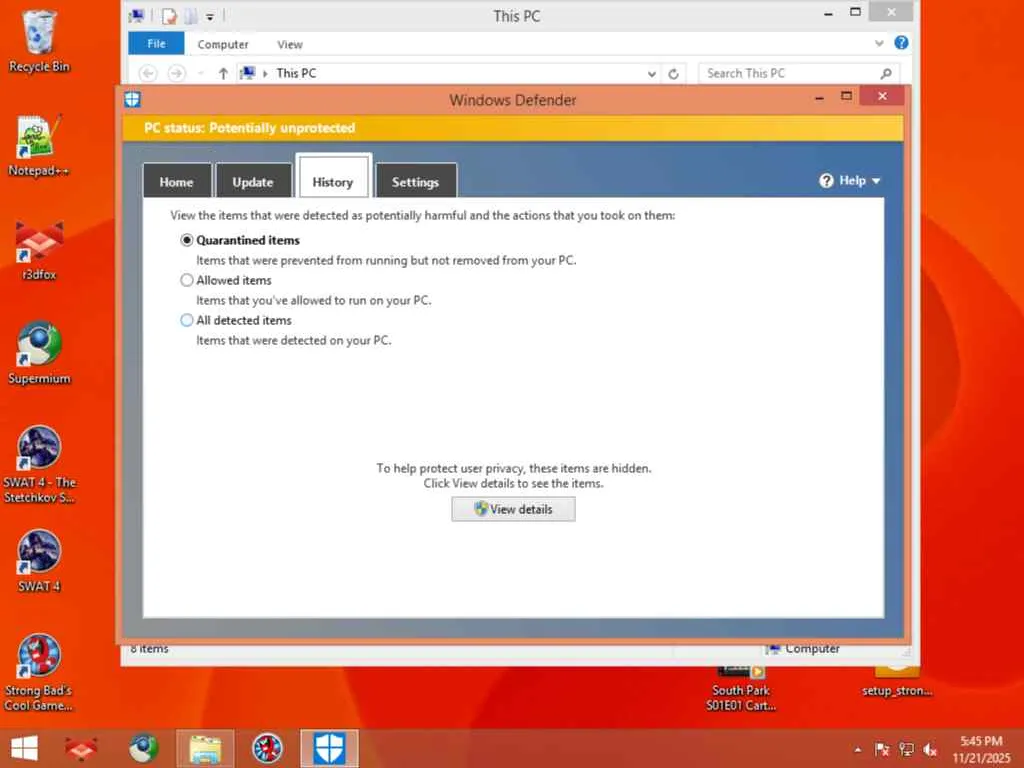Select the History tab

coord(333,178)
